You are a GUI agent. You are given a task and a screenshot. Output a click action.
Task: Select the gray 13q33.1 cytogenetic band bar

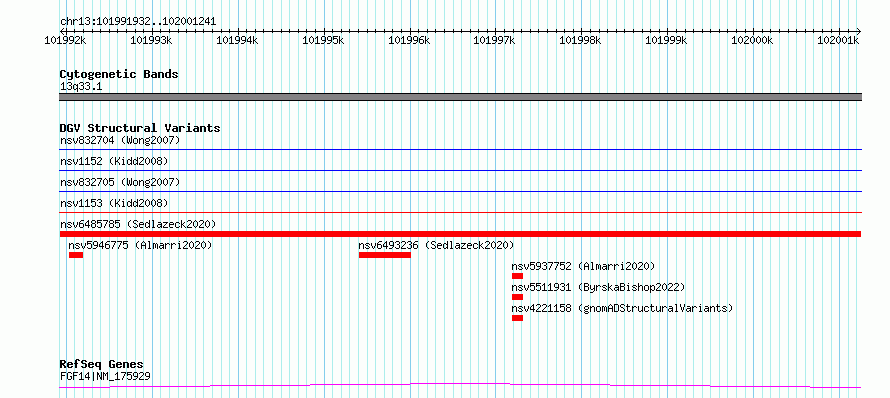[x=460, y=97]
